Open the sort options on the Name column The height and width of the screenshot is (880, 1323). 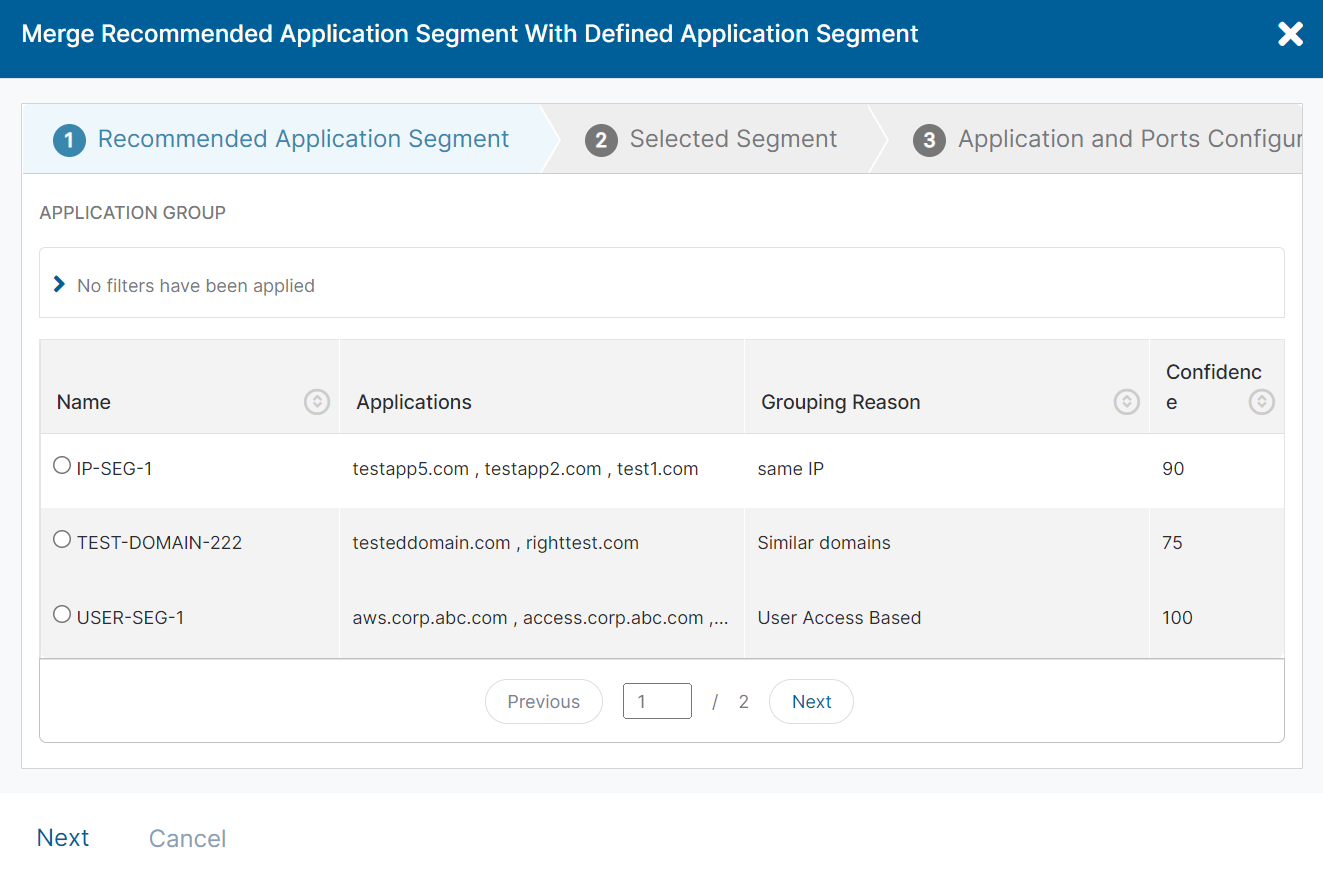(x=316, y=401)
